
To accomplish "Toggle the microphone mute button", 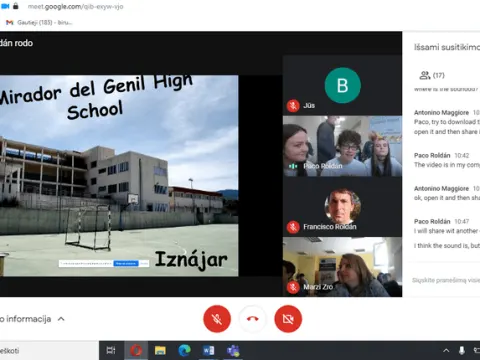I will pos(217,319).
